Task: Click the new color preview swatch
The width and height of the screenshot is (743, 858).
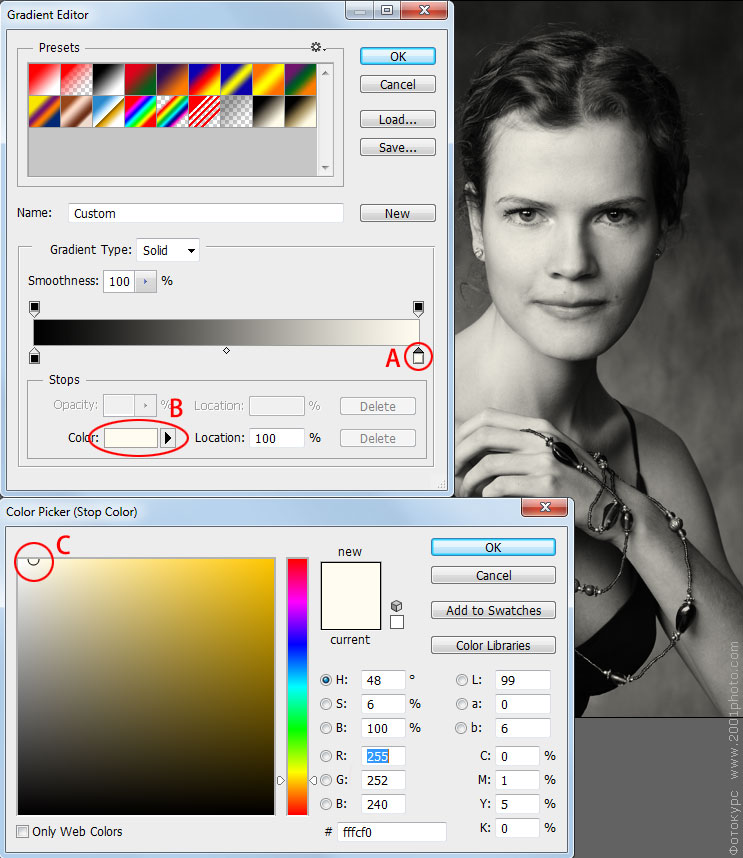Action: (351, 579)
